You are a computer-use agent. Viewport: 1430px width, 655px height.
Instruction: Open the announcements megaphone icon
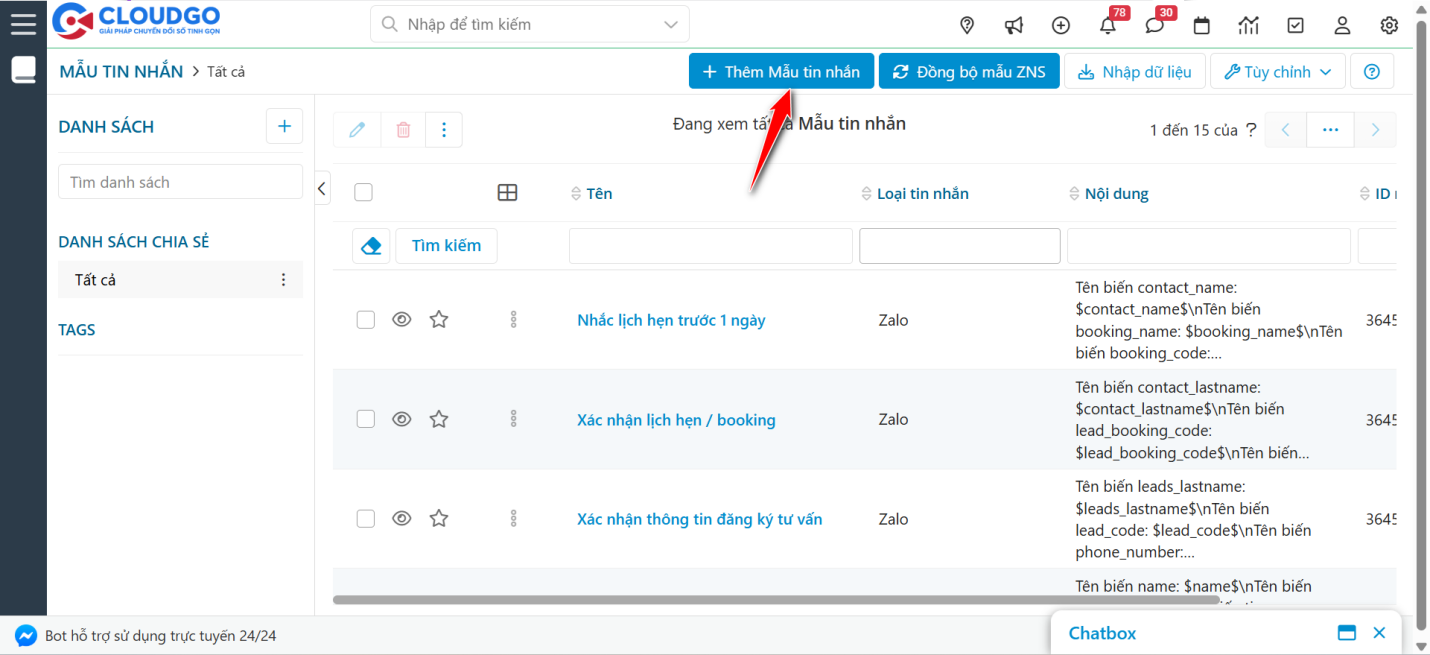(1014, 24)
